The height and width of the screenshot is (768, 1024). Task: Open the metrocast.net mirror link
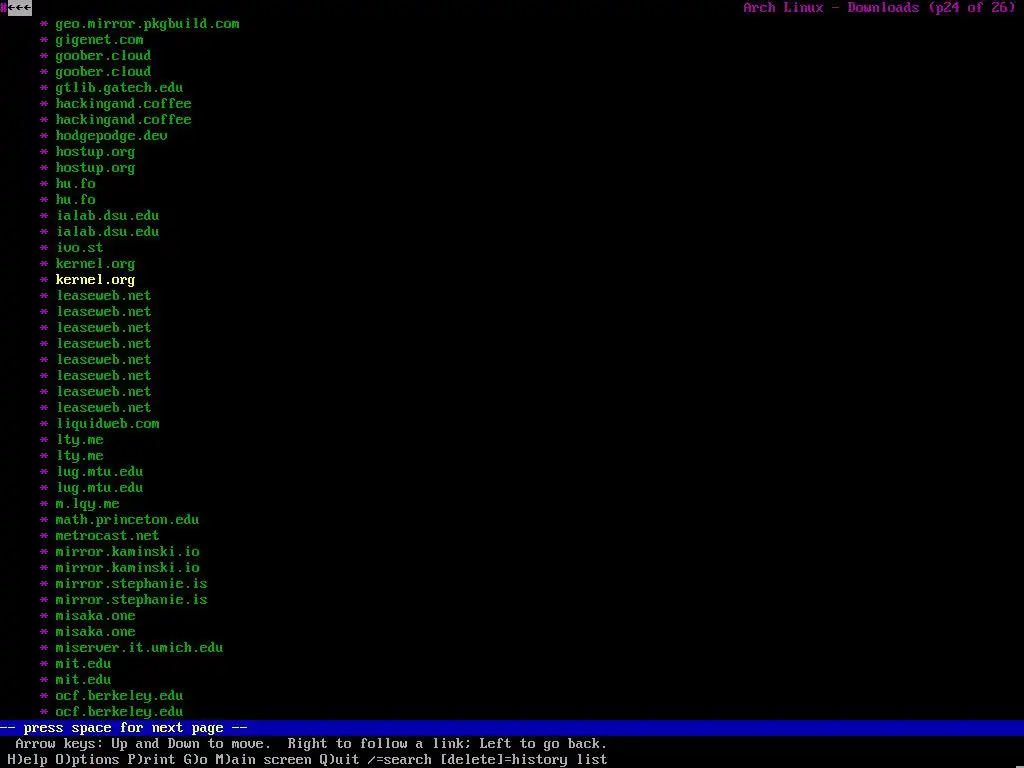pyautogui.click(x=107, y=536)
